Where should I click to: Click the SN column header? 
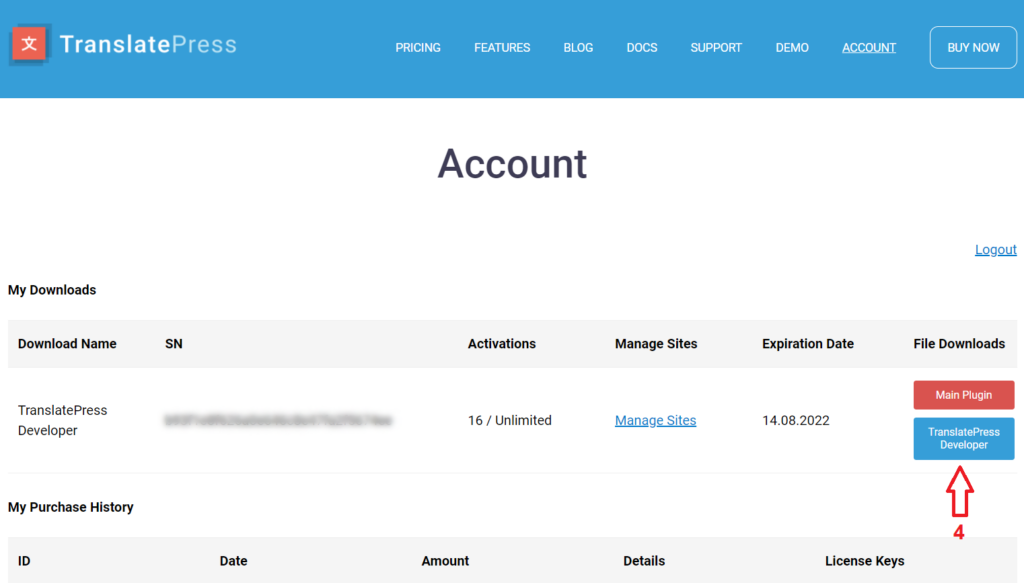click(174, 344)
